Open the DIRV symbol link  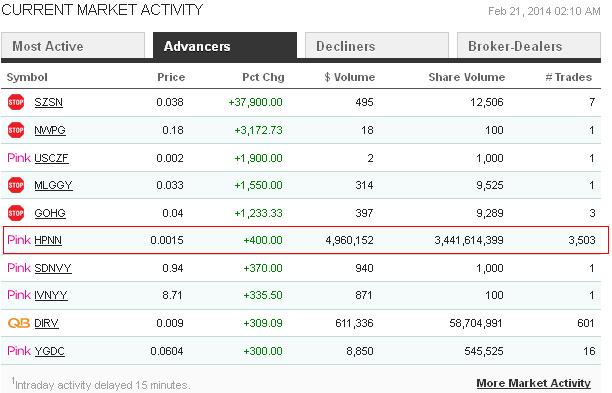point(46,323)
